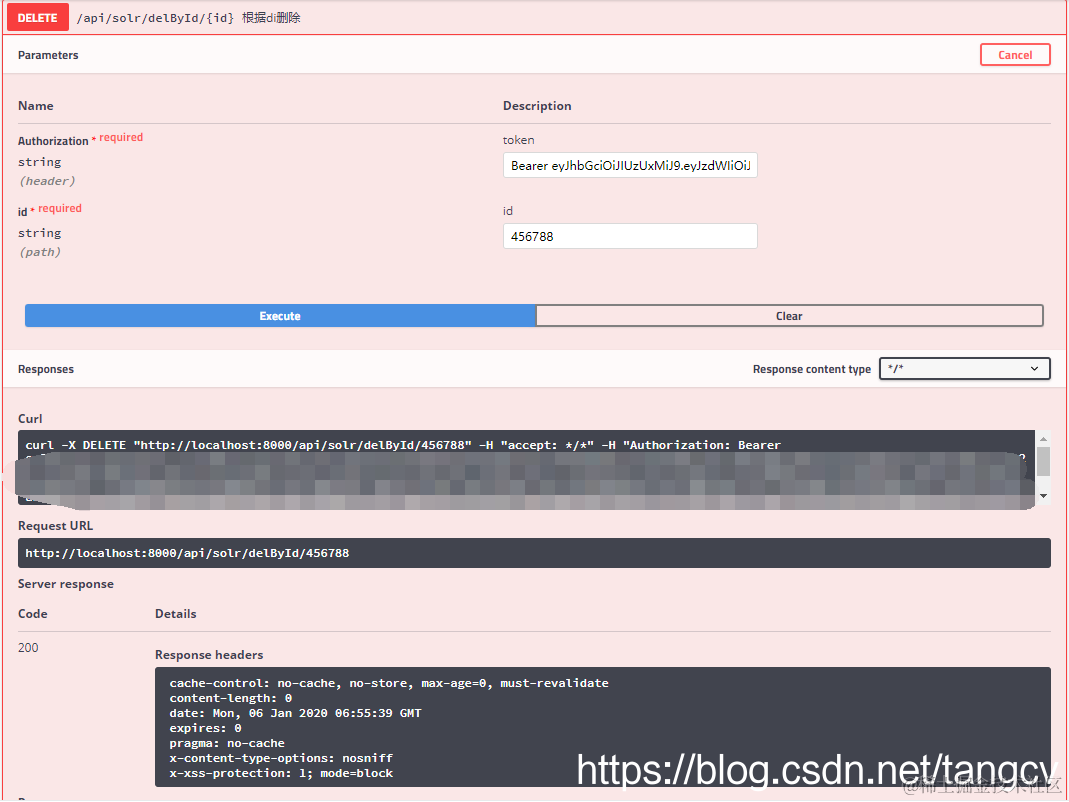Click the x-content-type-options: nosniff line
The width and height of the screenshot is (1069, 802).
(x=281, y=758)
